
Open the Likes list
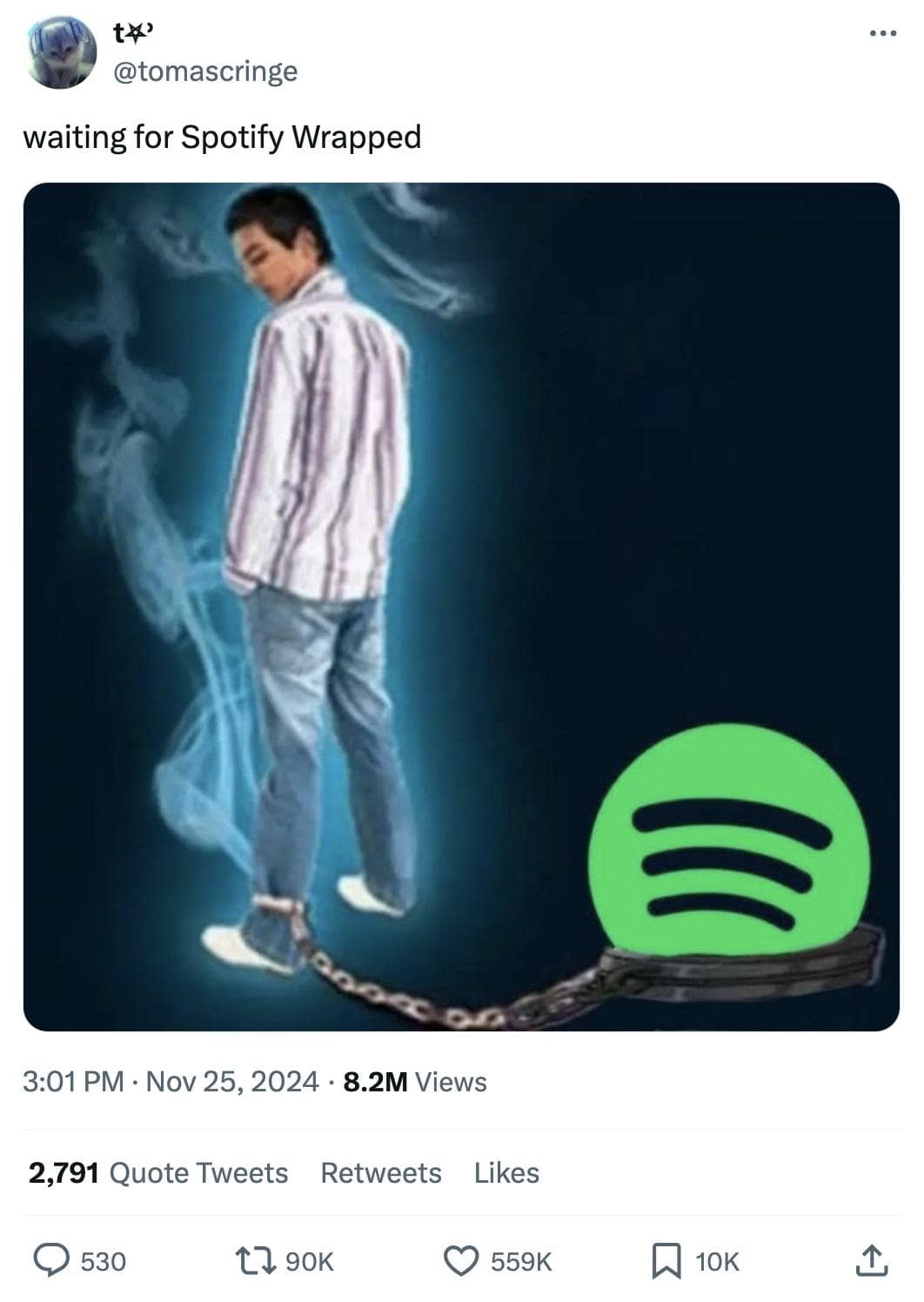click(x=506, y=1172)
